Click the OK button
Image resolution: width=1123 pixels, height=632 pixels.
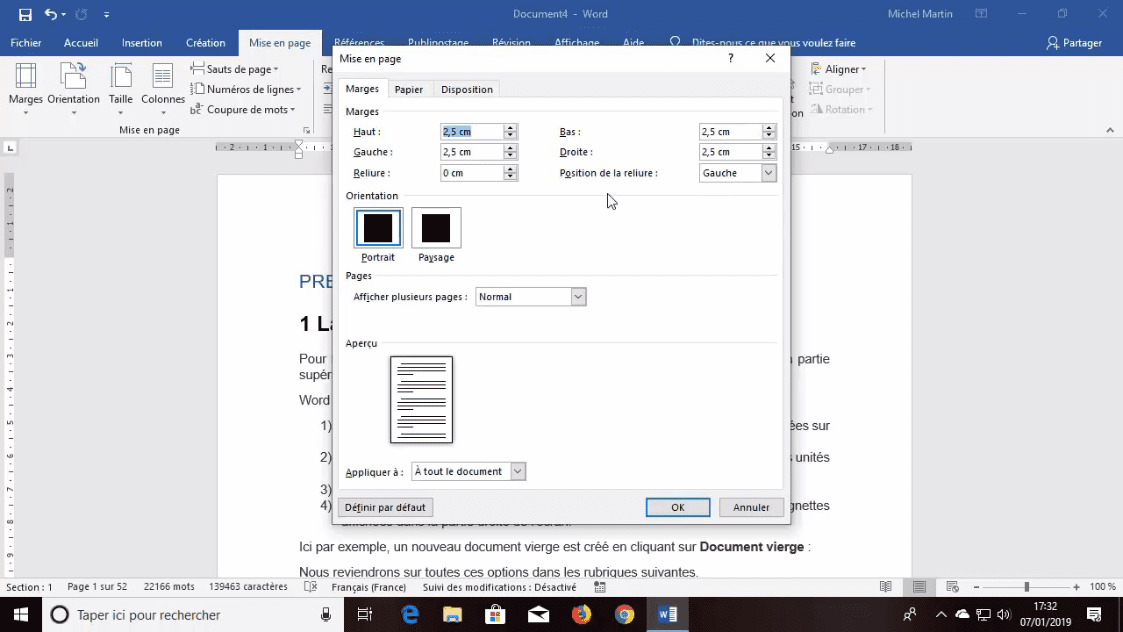tap(677, 507)
